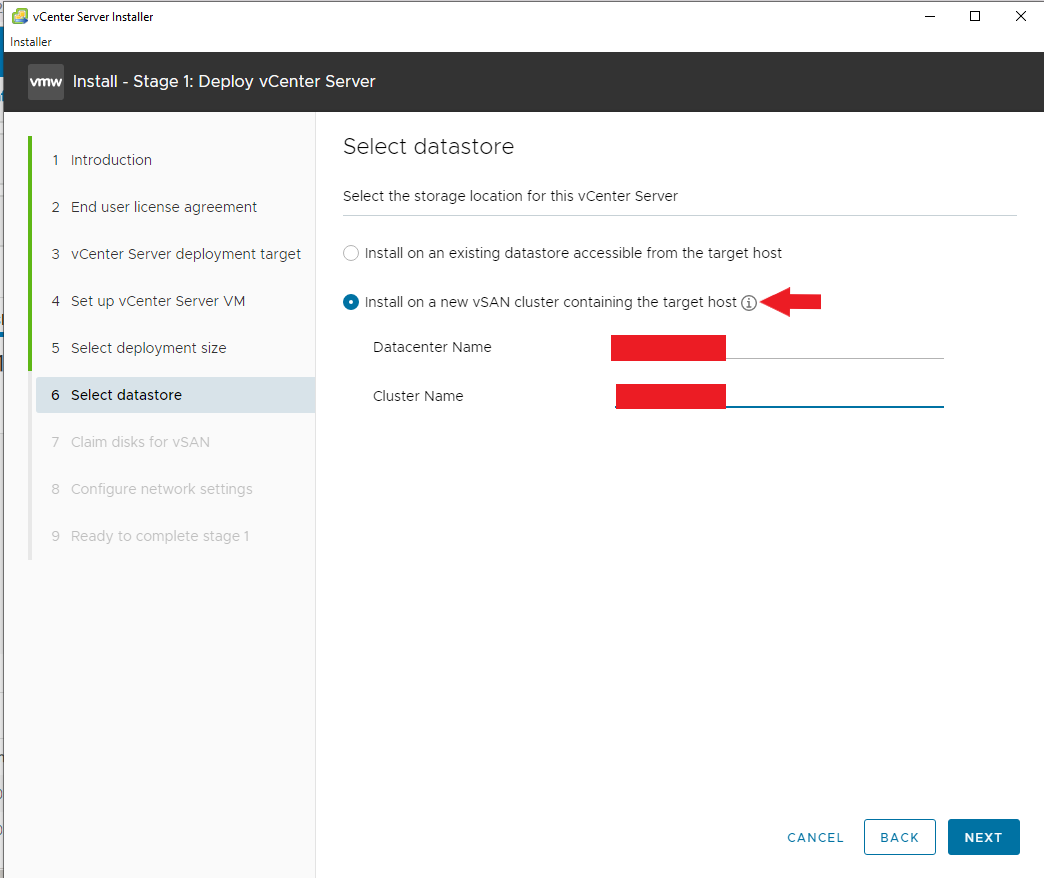
Task: Close the vCenter Server Installer window
Action: click(1021, 17)
